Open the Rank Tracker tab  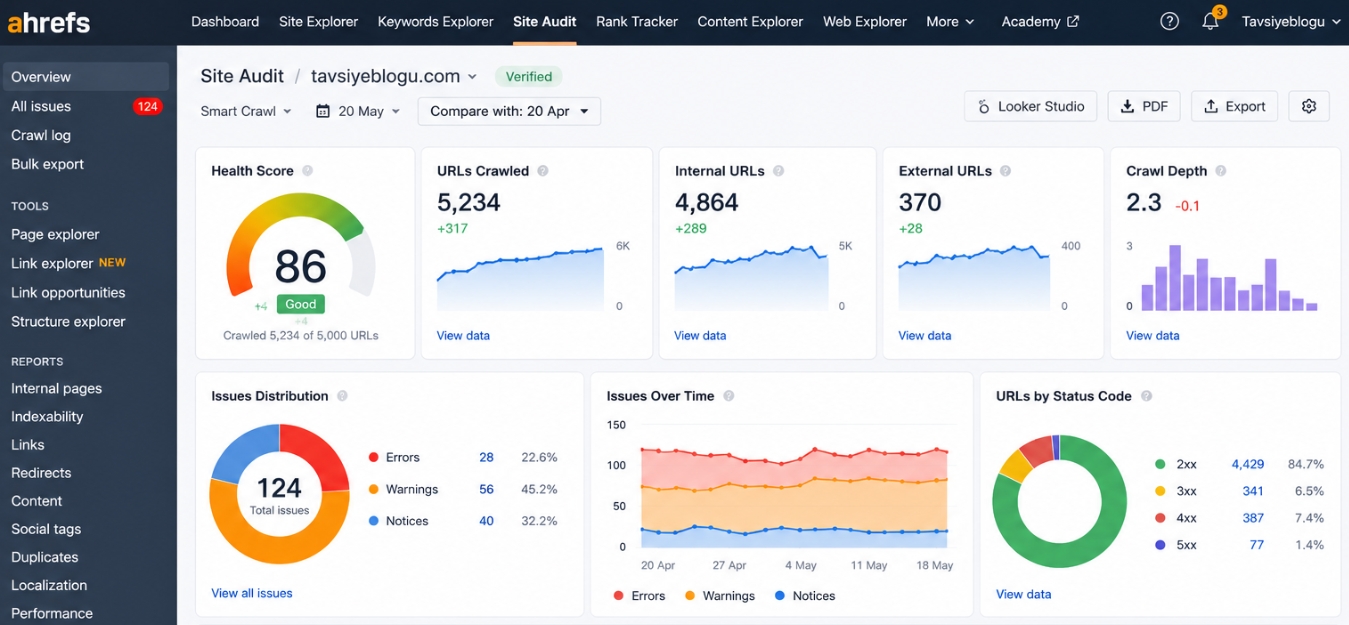[636, 21]
